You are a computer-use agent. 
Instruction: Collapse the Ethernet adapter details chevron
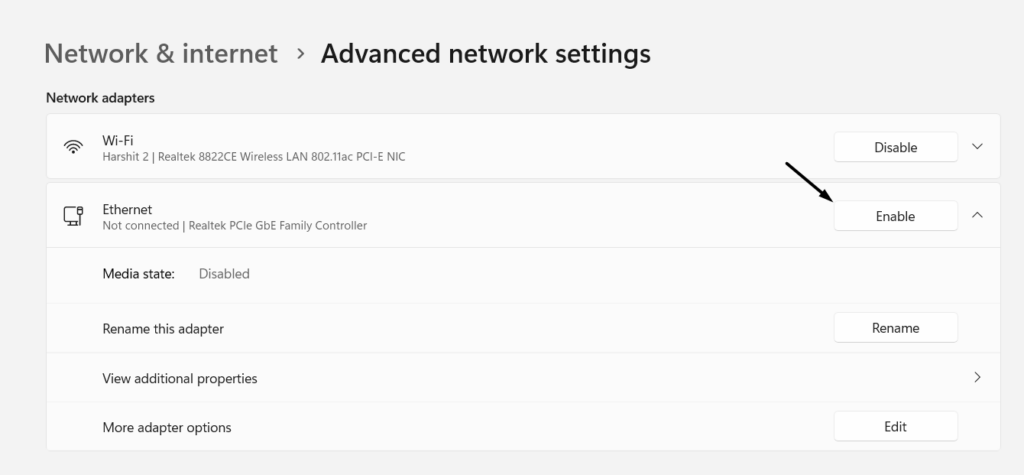coord(977,215)
